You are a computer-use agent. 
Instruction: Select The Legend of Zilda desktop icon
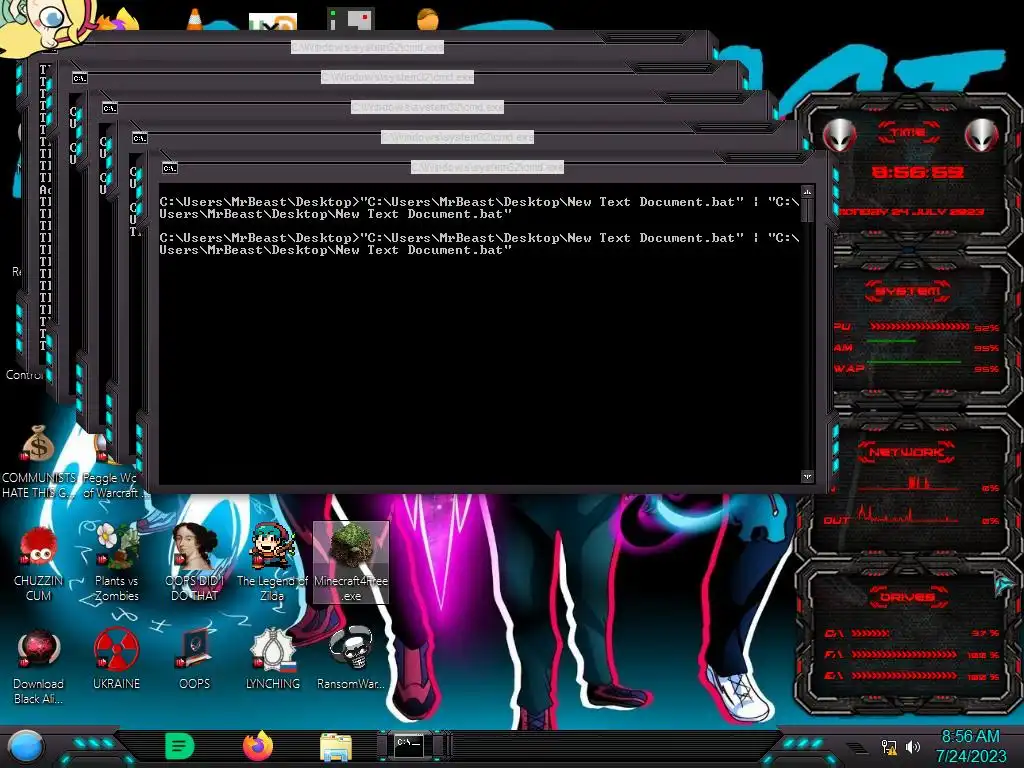(x=272, y=562)
